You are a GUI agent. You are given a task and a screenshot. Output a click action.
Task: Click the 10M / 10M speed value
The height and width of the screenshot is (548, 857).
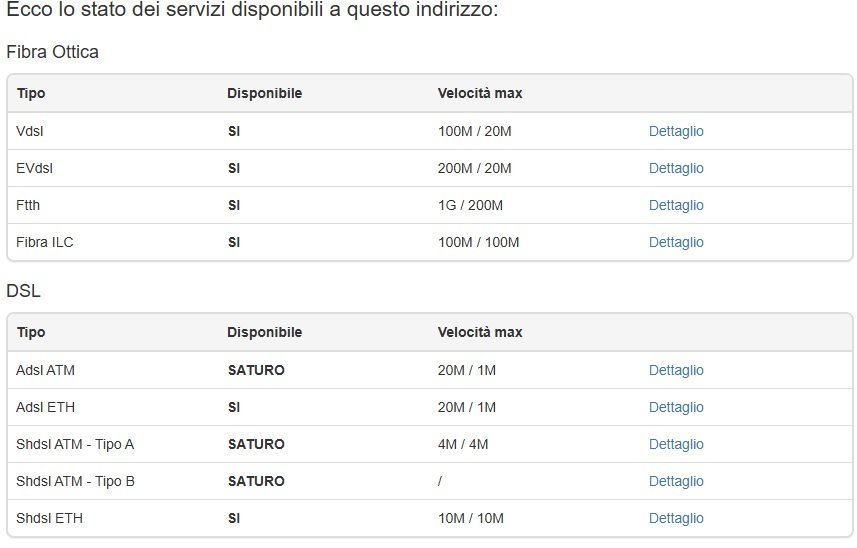[470, 518]
